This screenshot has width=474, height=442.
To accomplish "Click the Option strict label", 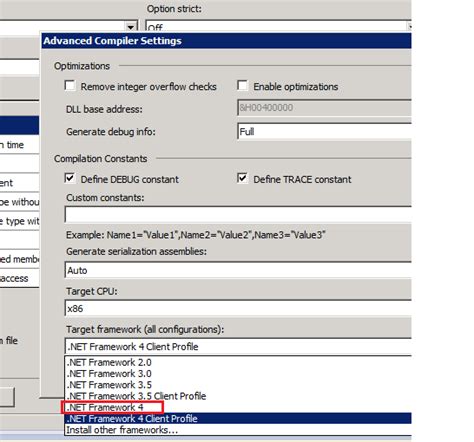I will [x=174, y=9].
